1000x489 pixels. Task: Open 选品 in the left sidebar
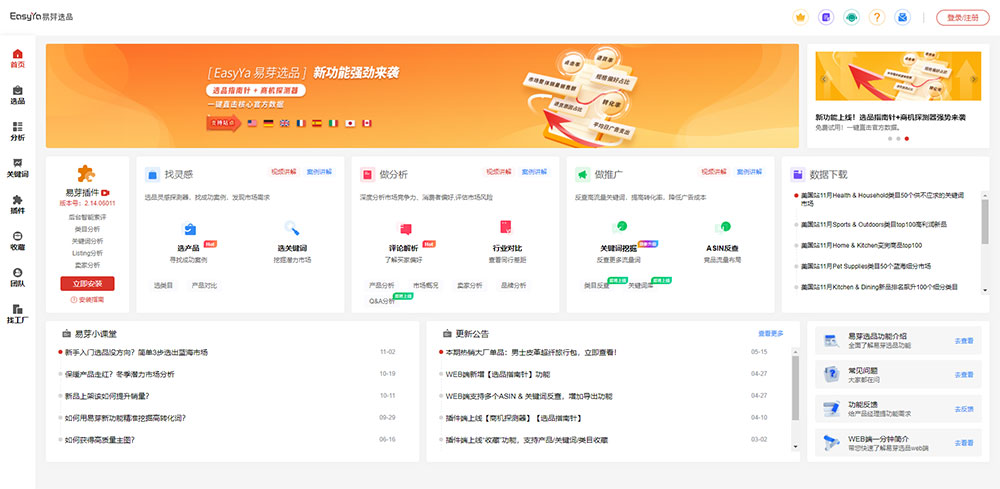[18, 94]
